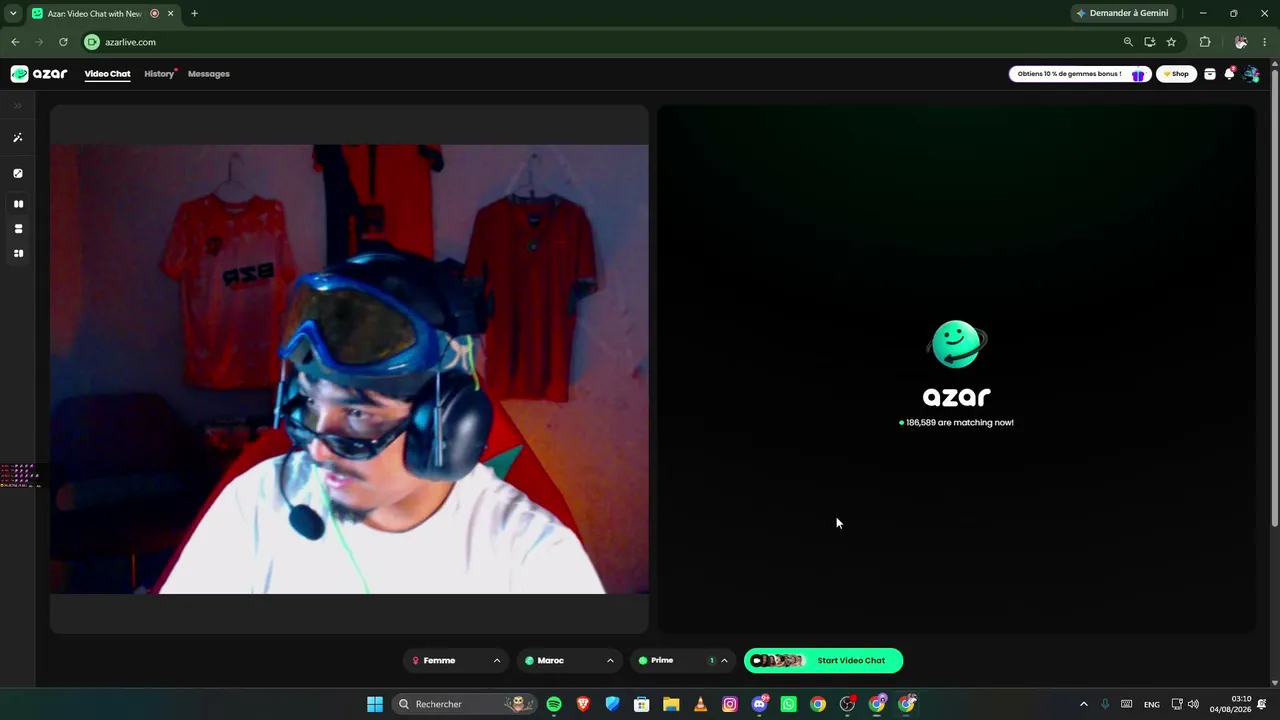Open Microsoft Store from the taskbar
Viewport: 1280px width, 720px height.
coord(642,704)
